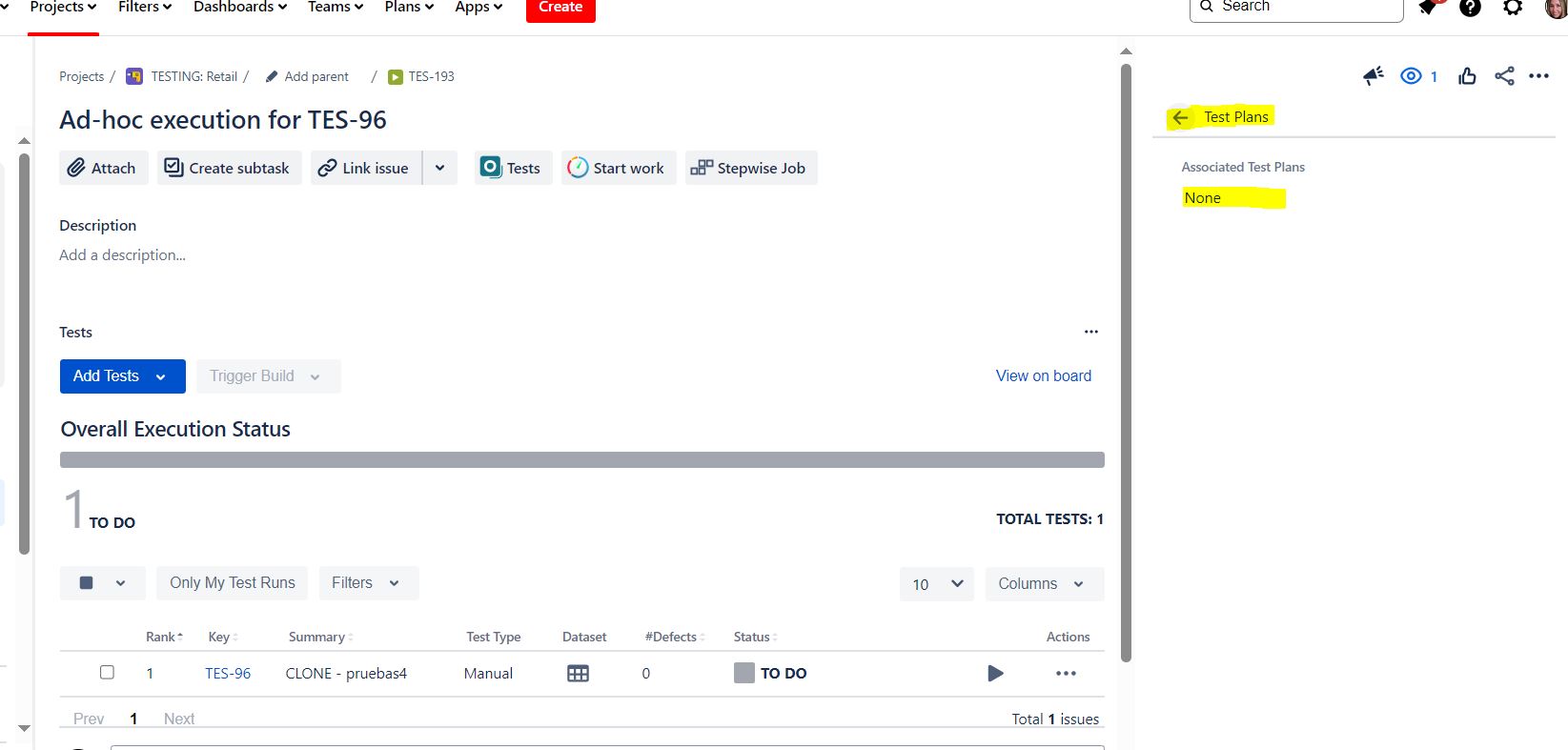Open the Apps menu
Viewport: 1568px width, 750px height.
tap(479, 8)
